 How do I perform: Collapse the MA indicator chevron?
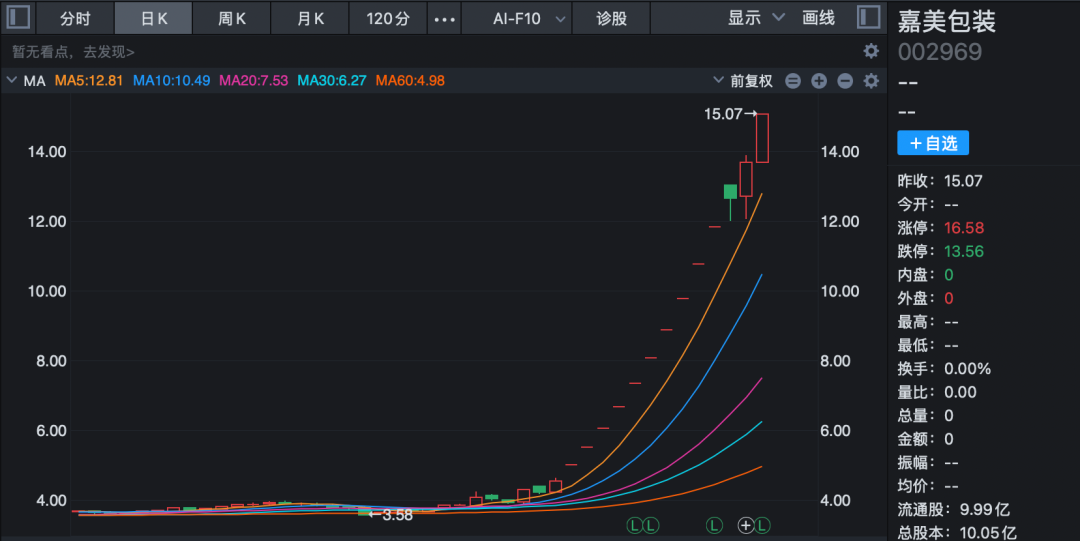(x=12, y=81)
